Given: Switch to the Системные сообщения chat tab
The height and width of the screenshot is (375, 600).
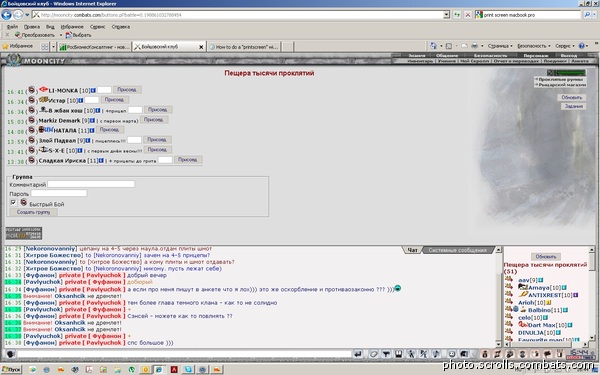Looking at the screenshot, I should tap(458, 250).
